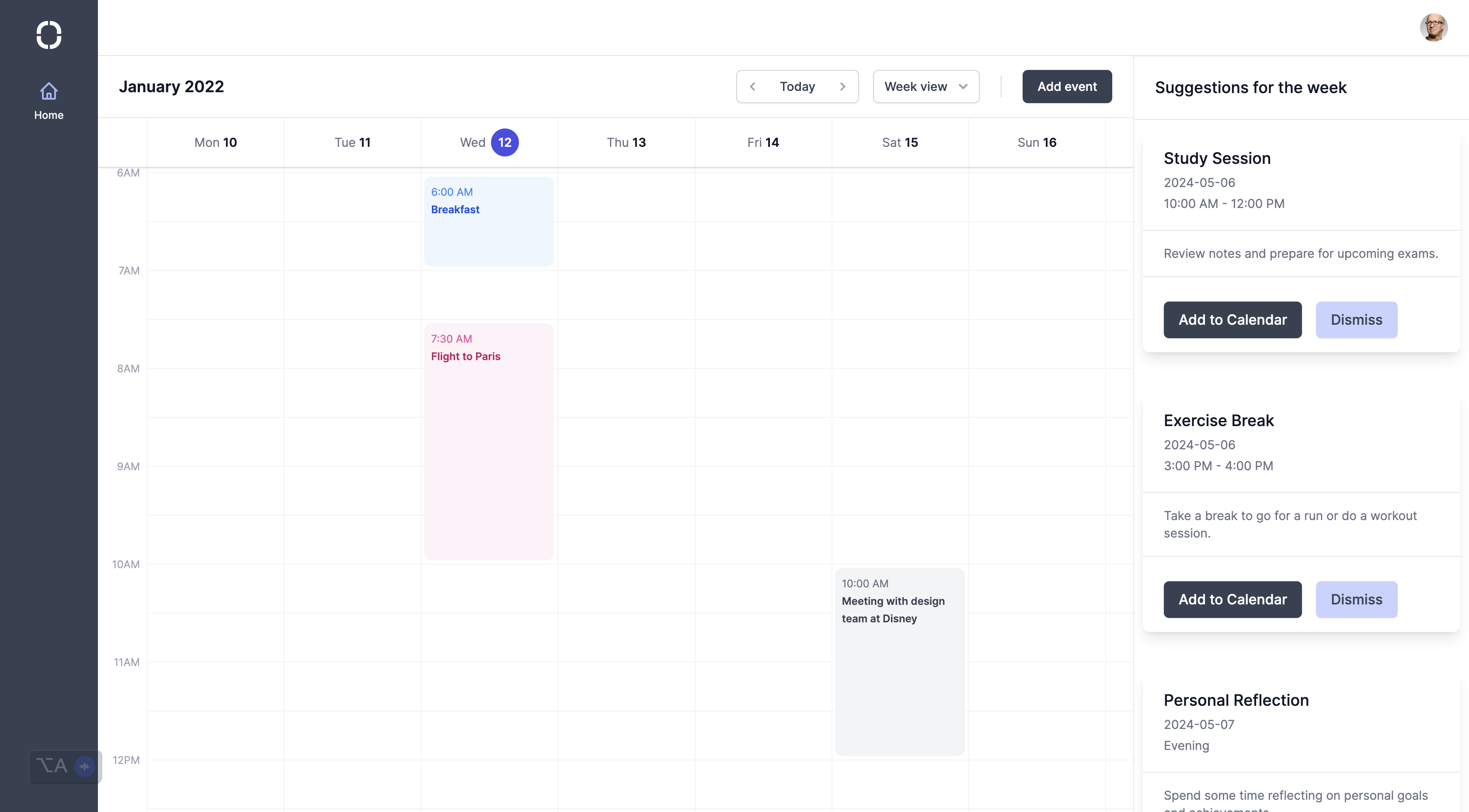Viewport: 1469px width, 812px height.
Task: Open the Breakfast event
Action: 489,221
